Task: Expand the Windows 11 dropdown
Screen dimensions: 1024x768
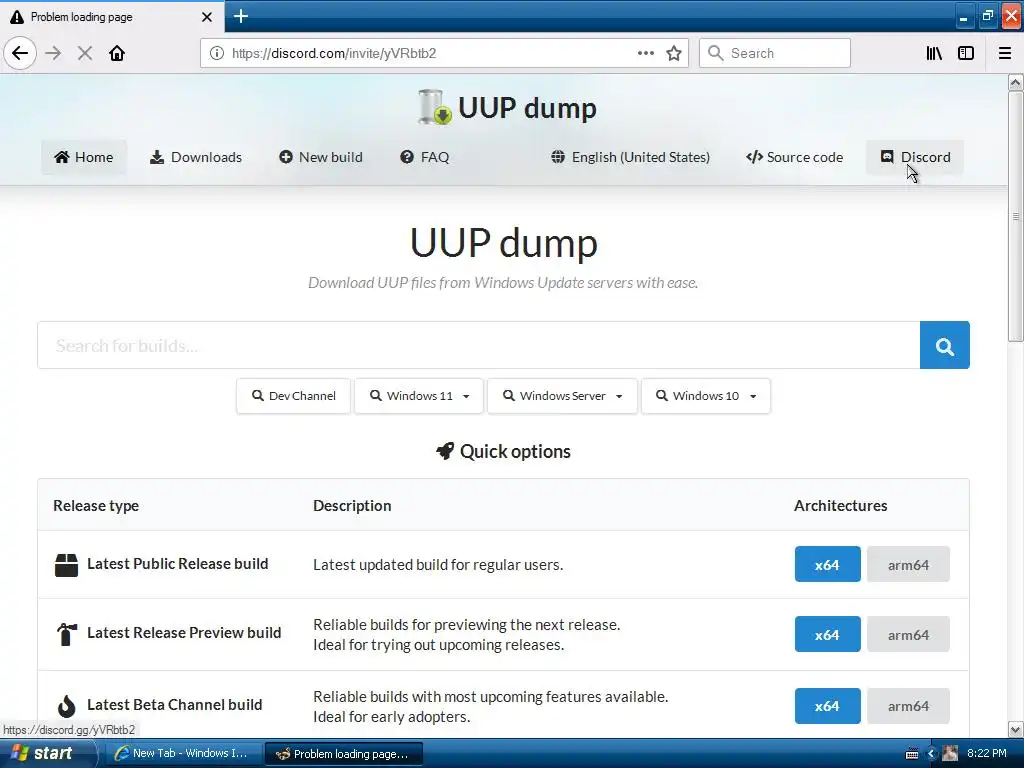Action: [419, 396]
